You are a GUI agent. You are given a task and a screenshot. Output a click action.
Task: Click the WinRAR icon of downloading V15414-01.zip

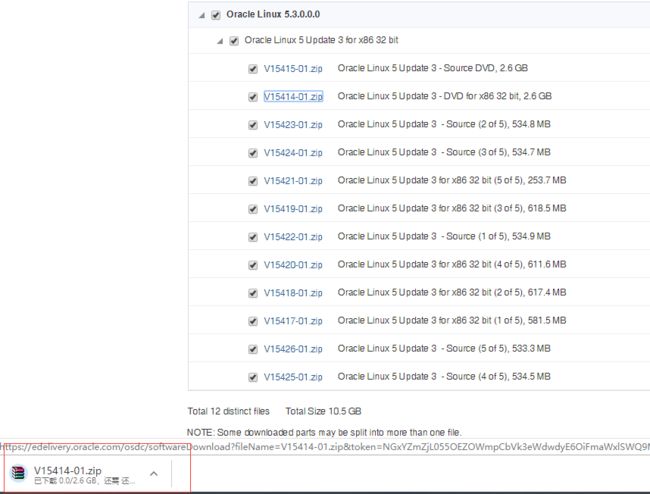click(x=18, y=474)
